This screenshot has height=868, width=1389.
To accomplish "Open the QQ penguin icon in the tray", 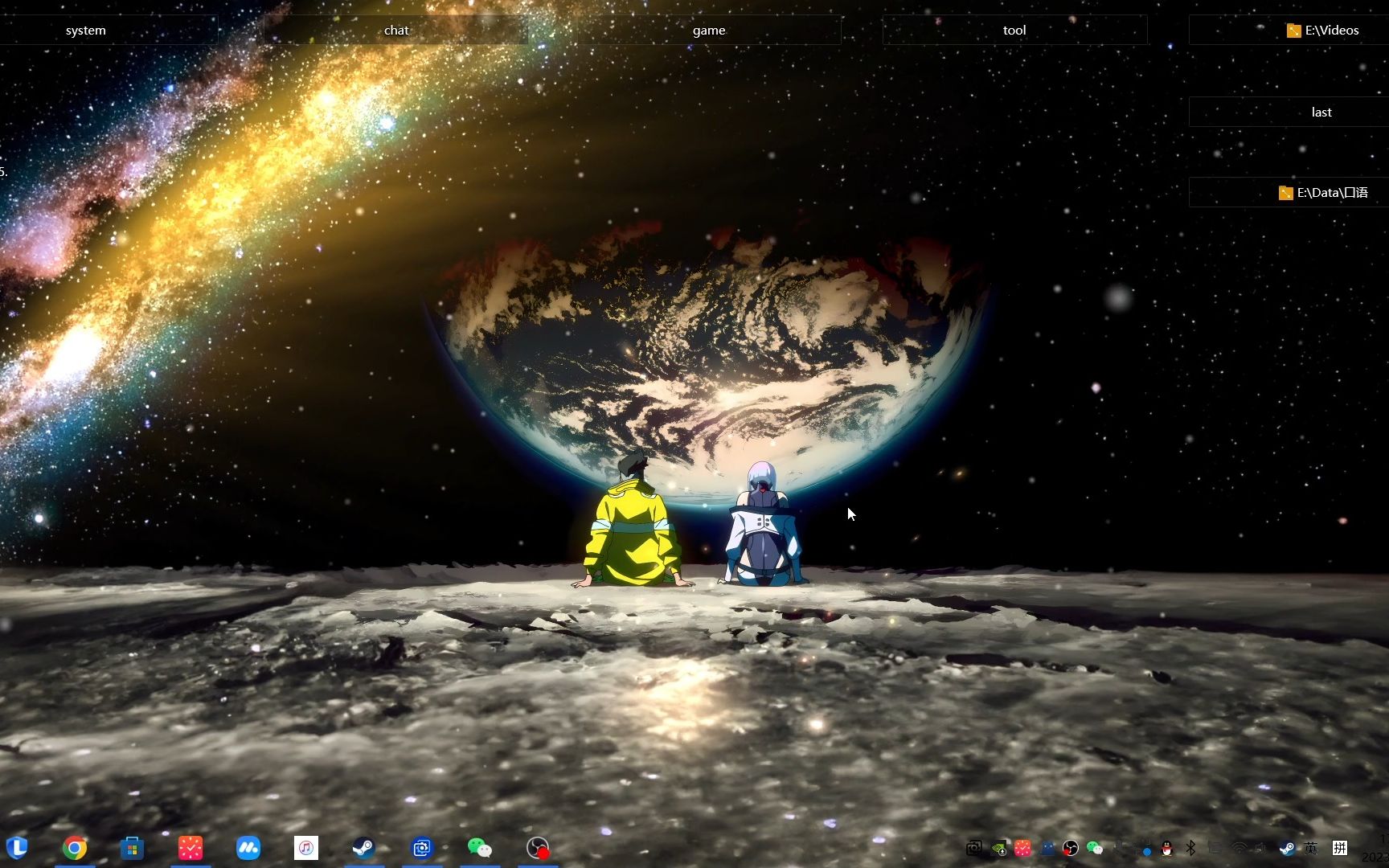I will [1166, 847].
